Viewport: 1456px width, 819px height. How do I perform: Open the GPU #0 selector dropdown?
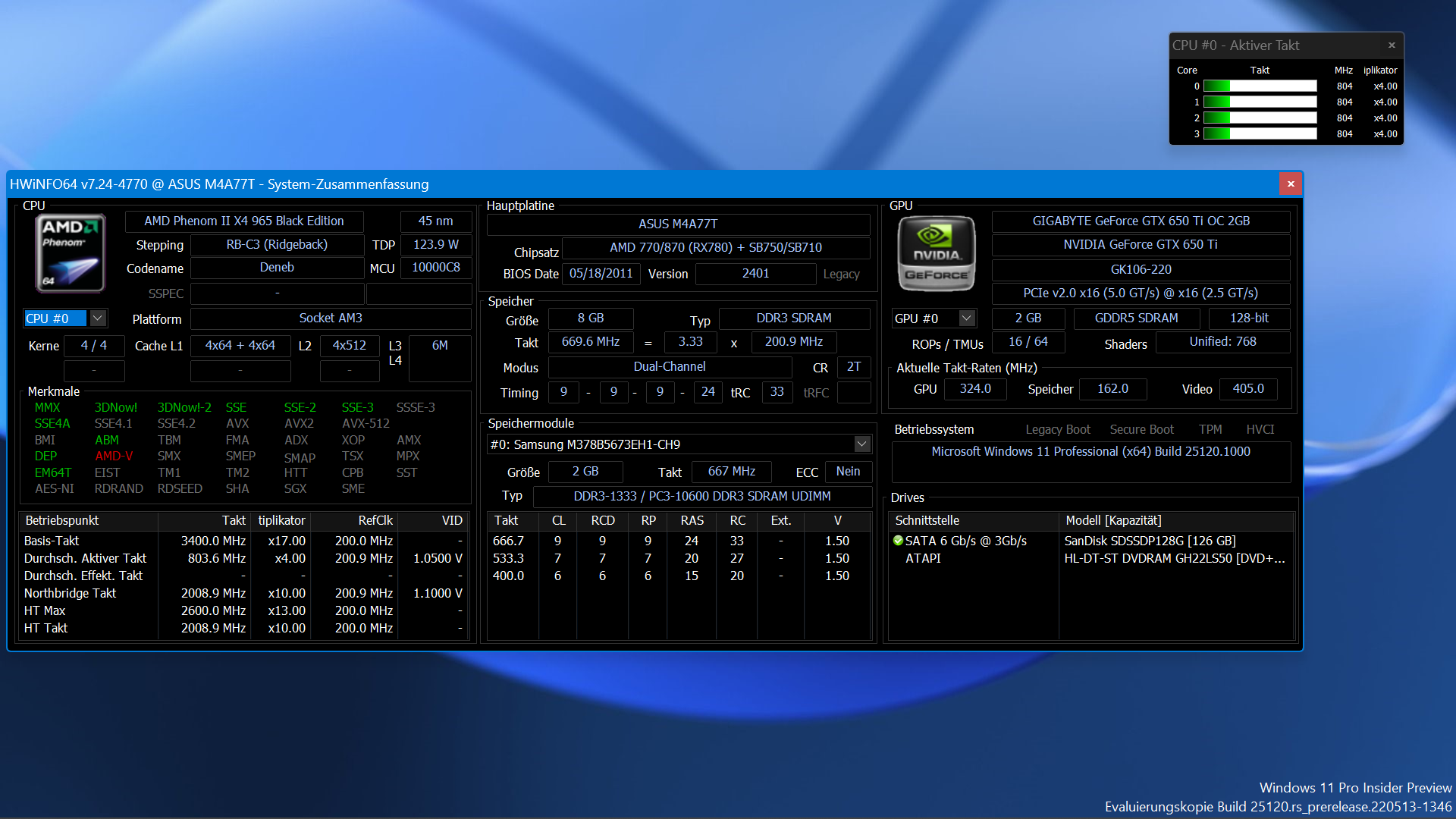tap(966, 318)
